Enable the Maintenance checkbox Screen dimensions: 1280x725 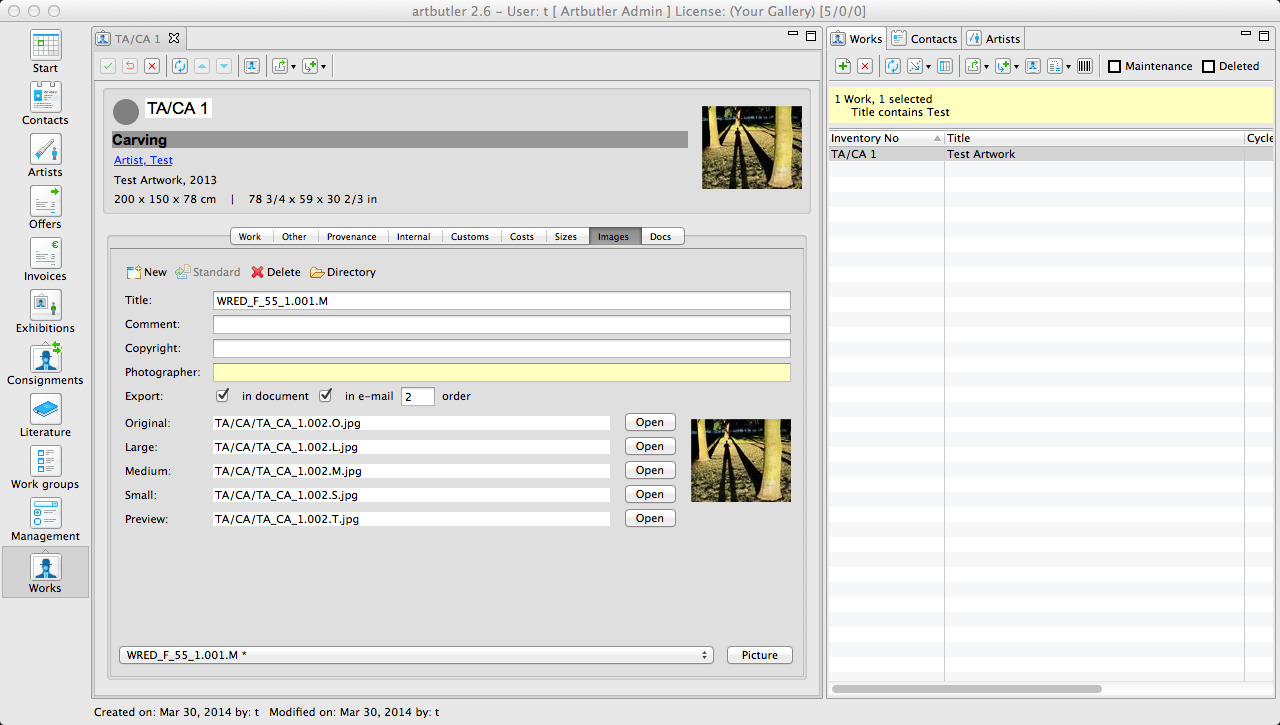[x=1114, y=67]
